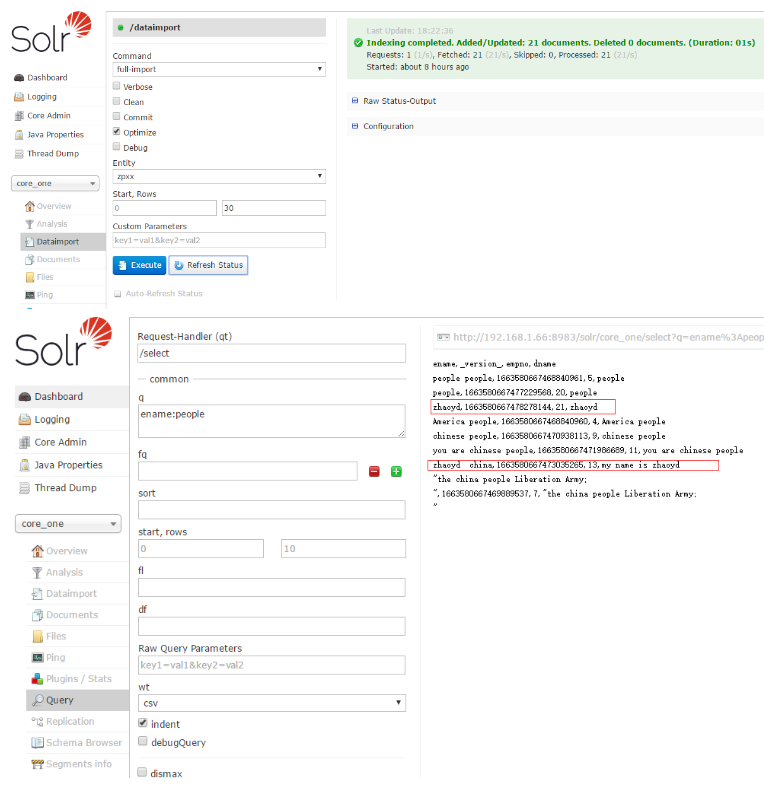Click the Request-Handler /select field
Viewport: 764px width, 788px height.
tap(272, 353)
